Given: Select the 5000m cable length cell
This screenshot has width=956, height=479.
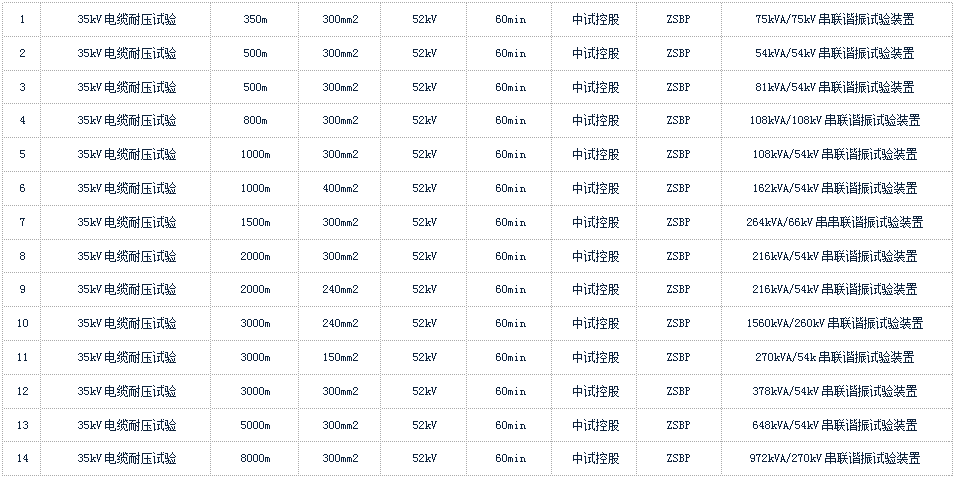Looking at the screenshot, I should pos(255,425).
